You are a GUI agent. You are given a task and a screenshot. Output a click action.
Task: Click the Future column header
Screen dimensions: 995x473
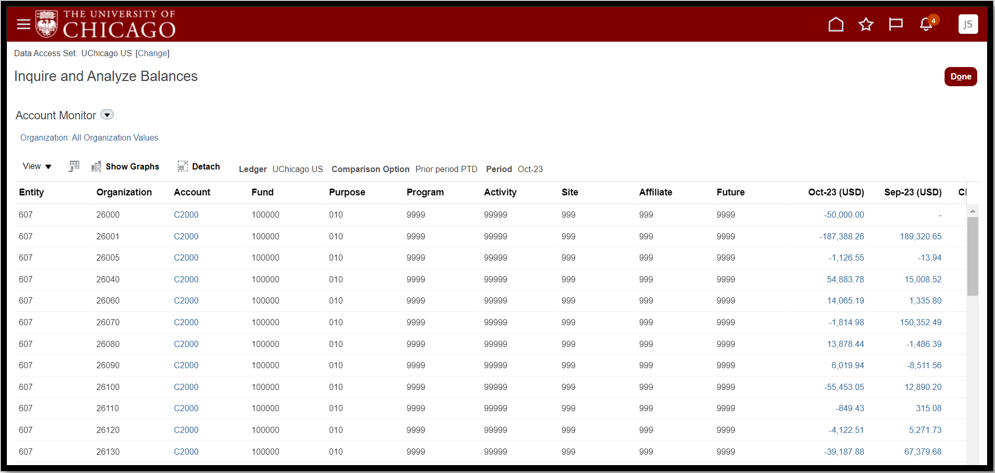731,192
